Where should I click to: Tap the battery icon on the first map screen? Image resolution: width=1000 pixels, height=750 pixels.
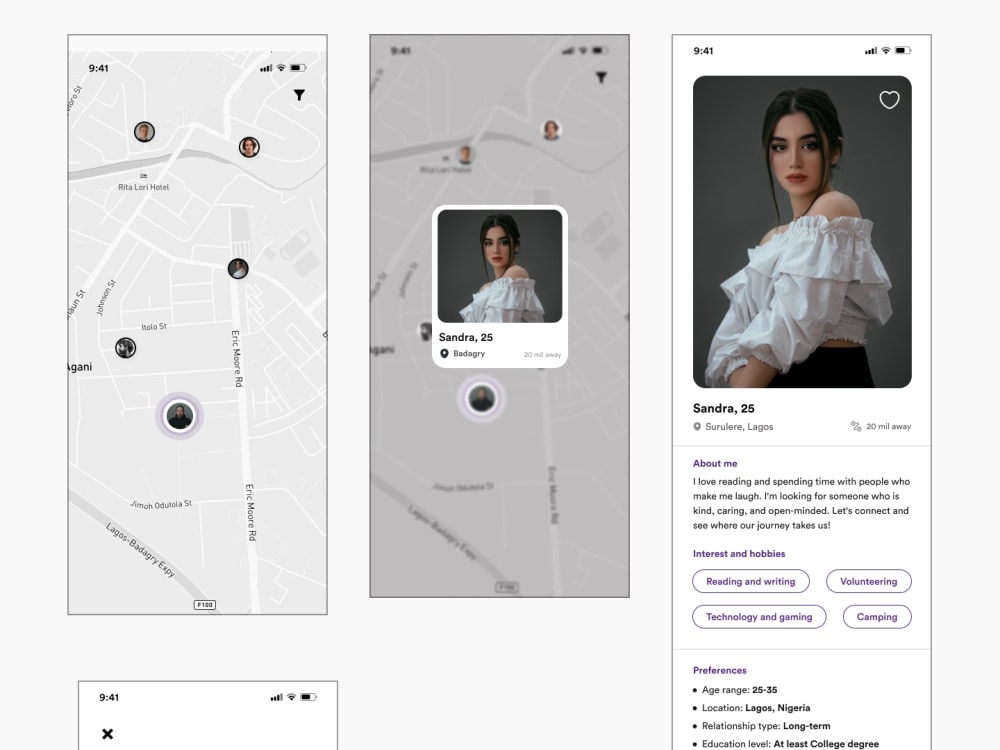(x=298, y=68)
